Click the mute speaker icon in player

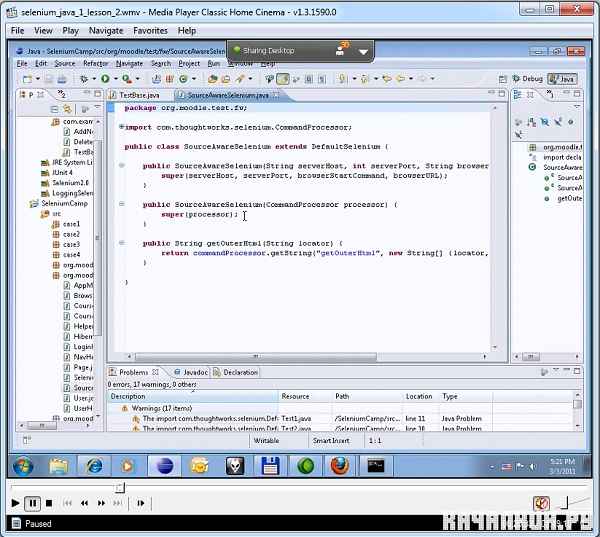click(x=541, y=503)
